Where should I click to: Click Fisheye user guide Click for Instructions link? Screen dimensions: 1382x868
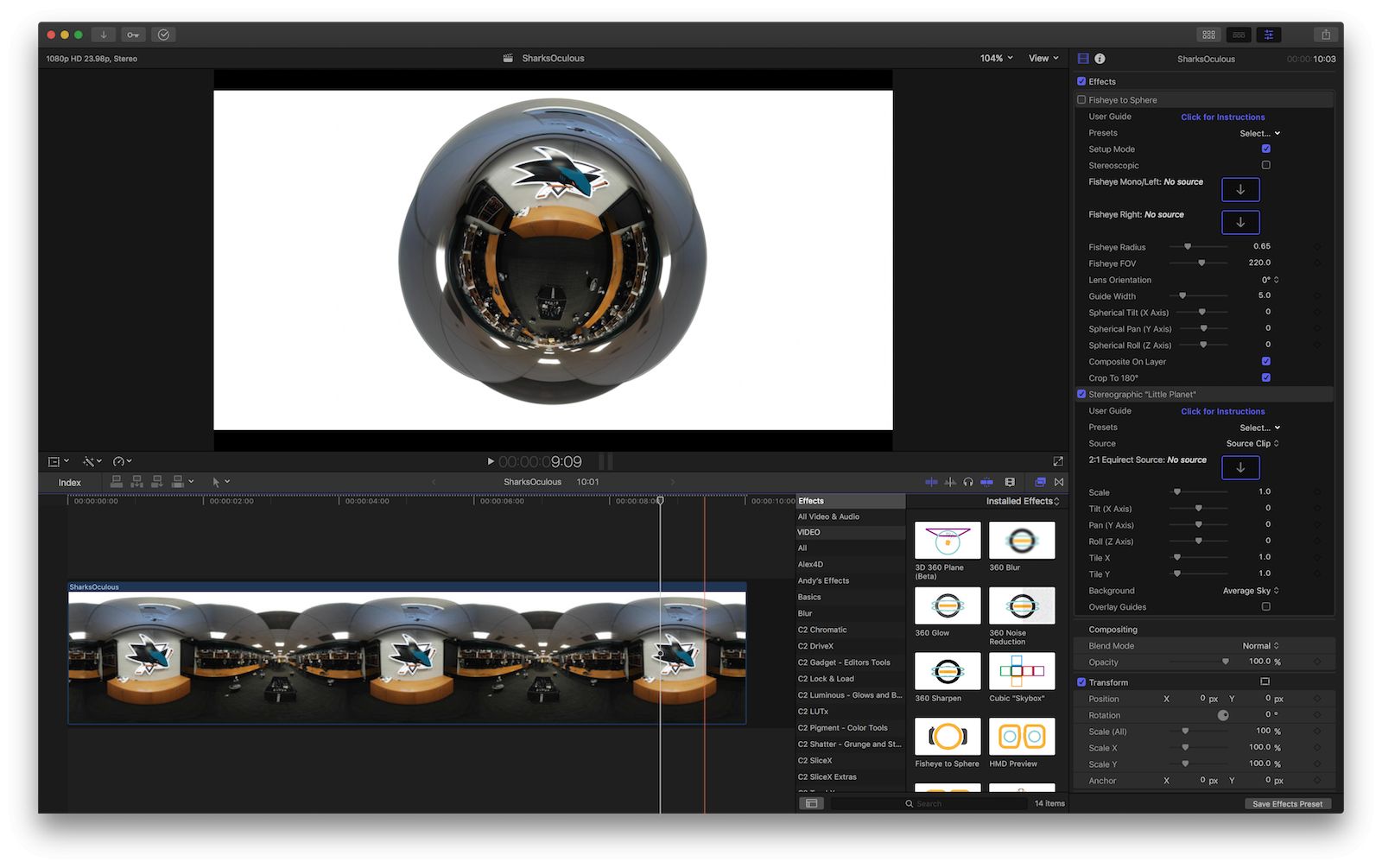coord(1222,117)
